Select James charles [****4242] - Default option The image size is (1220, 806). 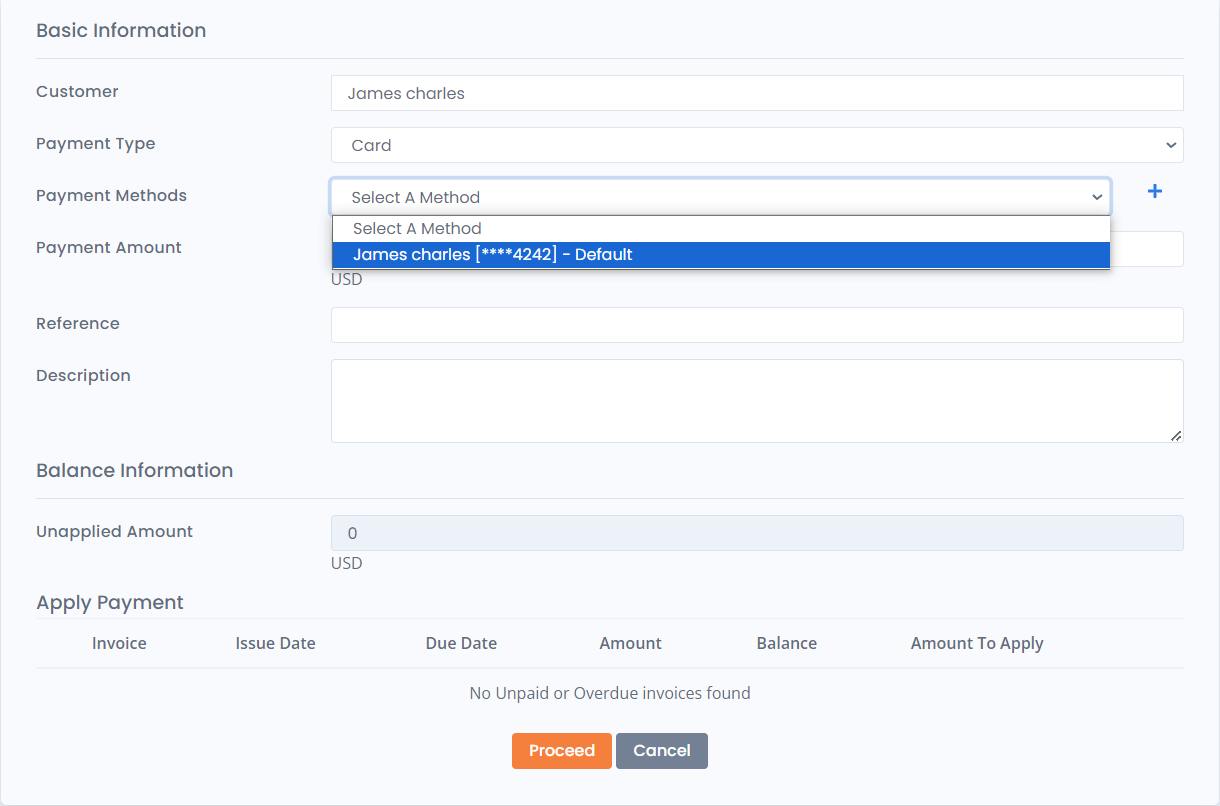click(720, 254)
